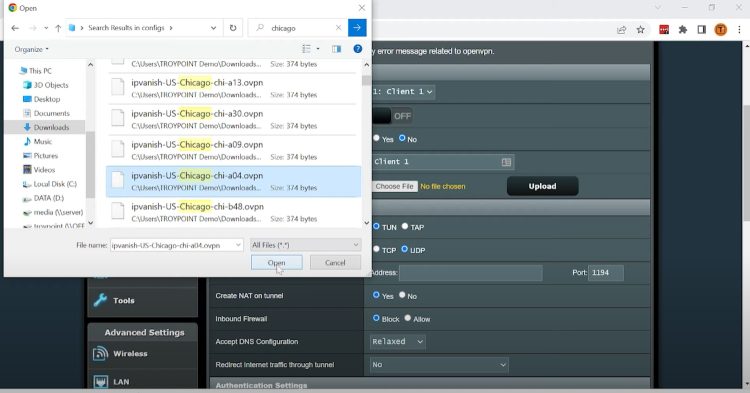Clear the chicago search text
Image resolution: width=750 pixels, height=393 pixels.
pos(338,28)
